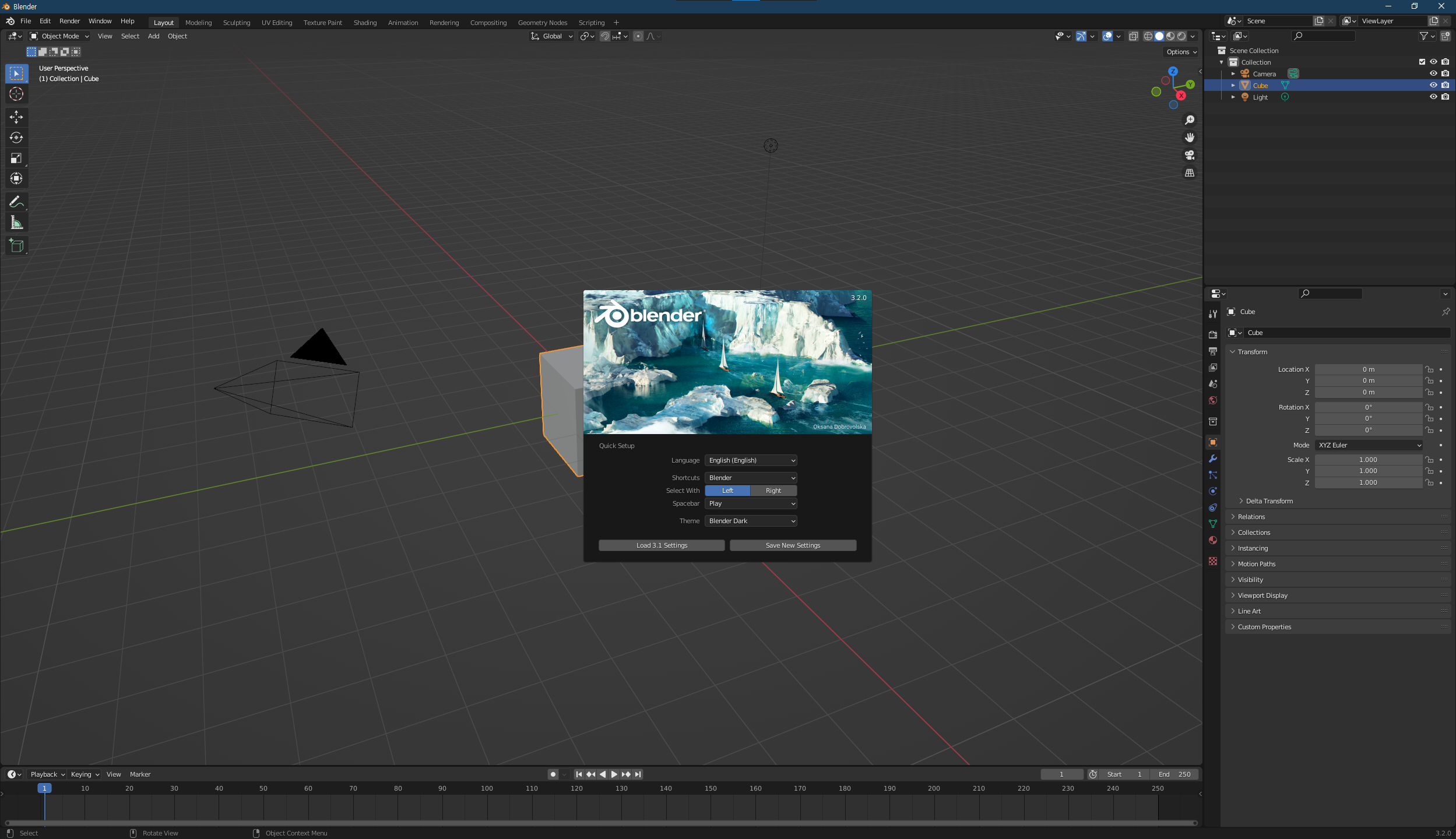The width and height of the screenshot is (1456, 839).
Task: Uncheck the Collection exclude checkbox
Action: pyautogui.click(x=1422, y=62)
